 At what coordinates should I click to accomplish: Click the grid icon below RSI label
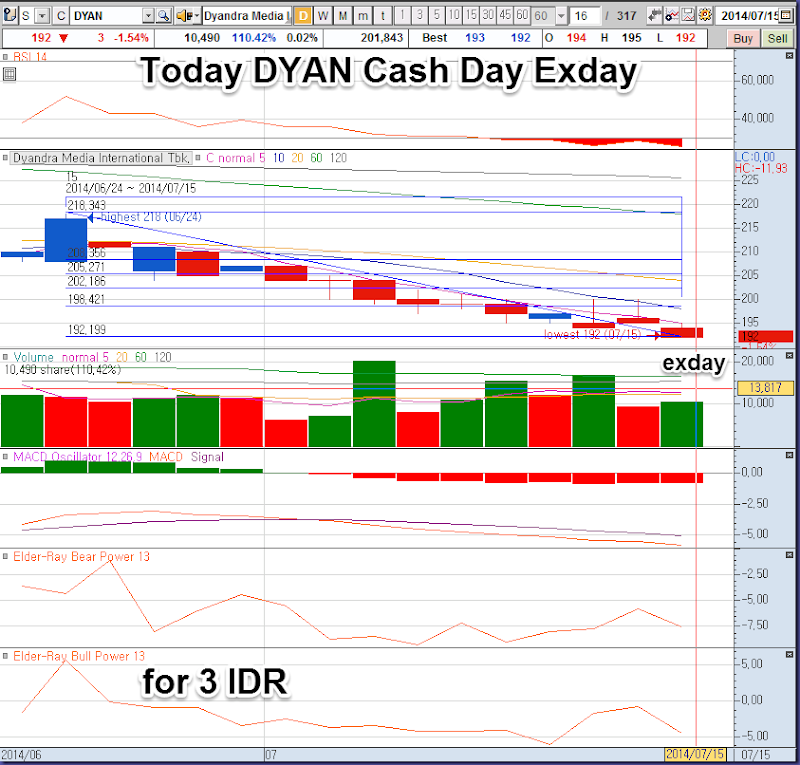(x=9, y=74)
